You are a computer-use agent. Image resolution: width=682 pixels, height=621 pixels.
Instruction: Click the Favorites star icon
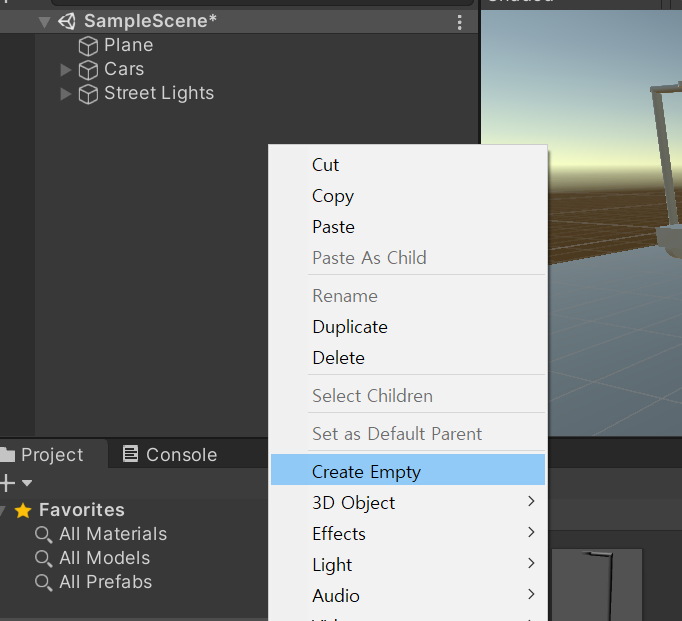pos(23,511)
